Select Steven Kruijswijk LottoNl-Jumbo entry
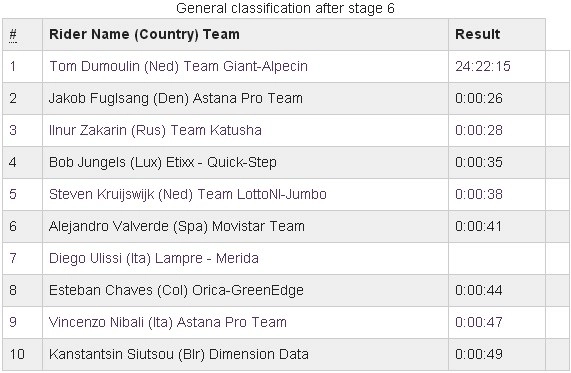The width and height of the screenshot is (571, 373). 188,195
